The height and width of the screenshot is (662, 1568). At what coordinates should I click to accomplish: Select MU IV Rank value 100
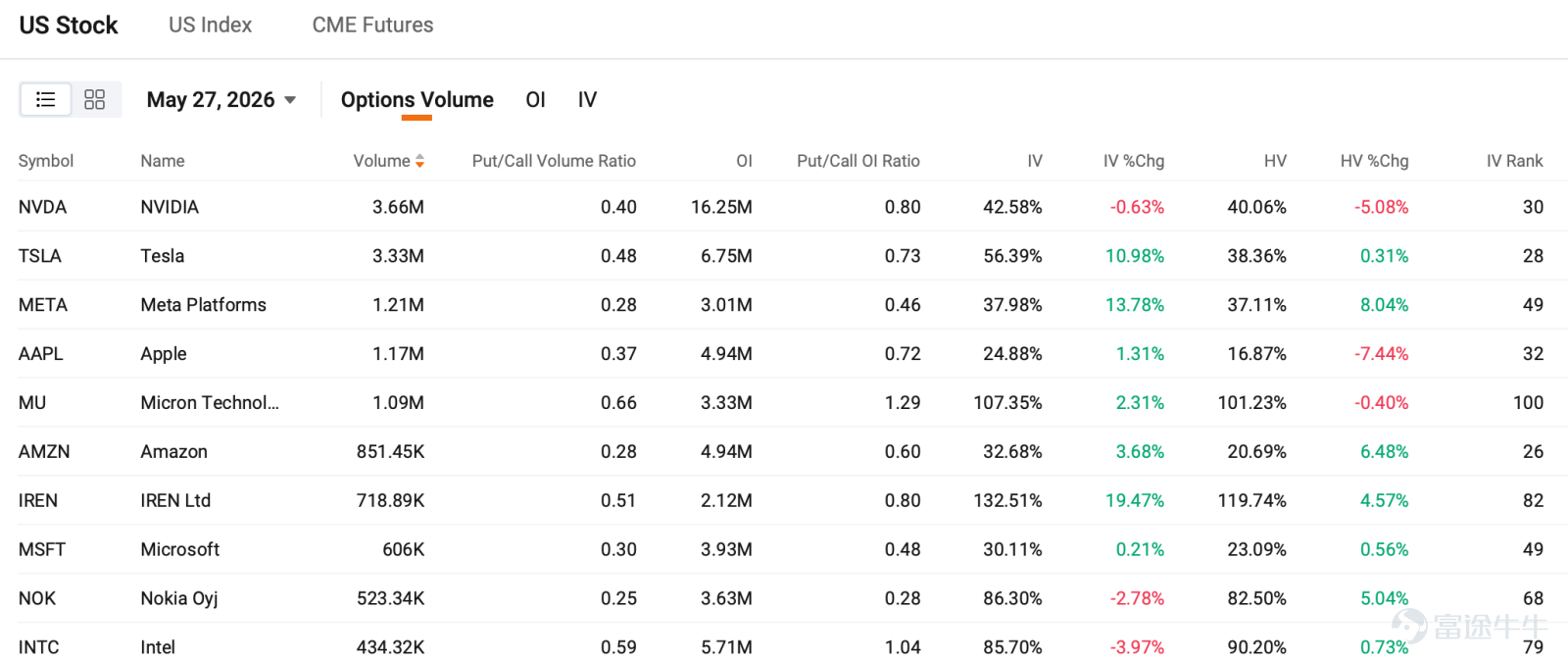click(1528, 403)
